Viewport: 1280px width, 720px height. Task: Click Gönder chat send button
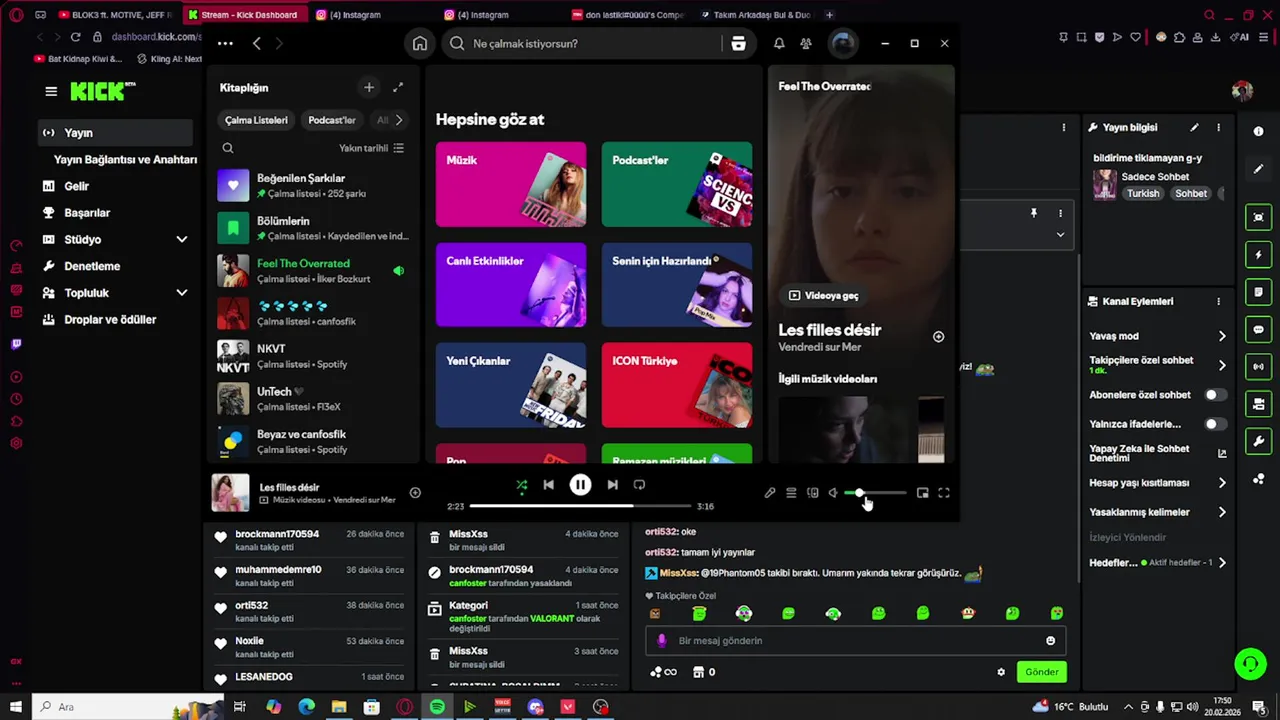point(1041,672)
